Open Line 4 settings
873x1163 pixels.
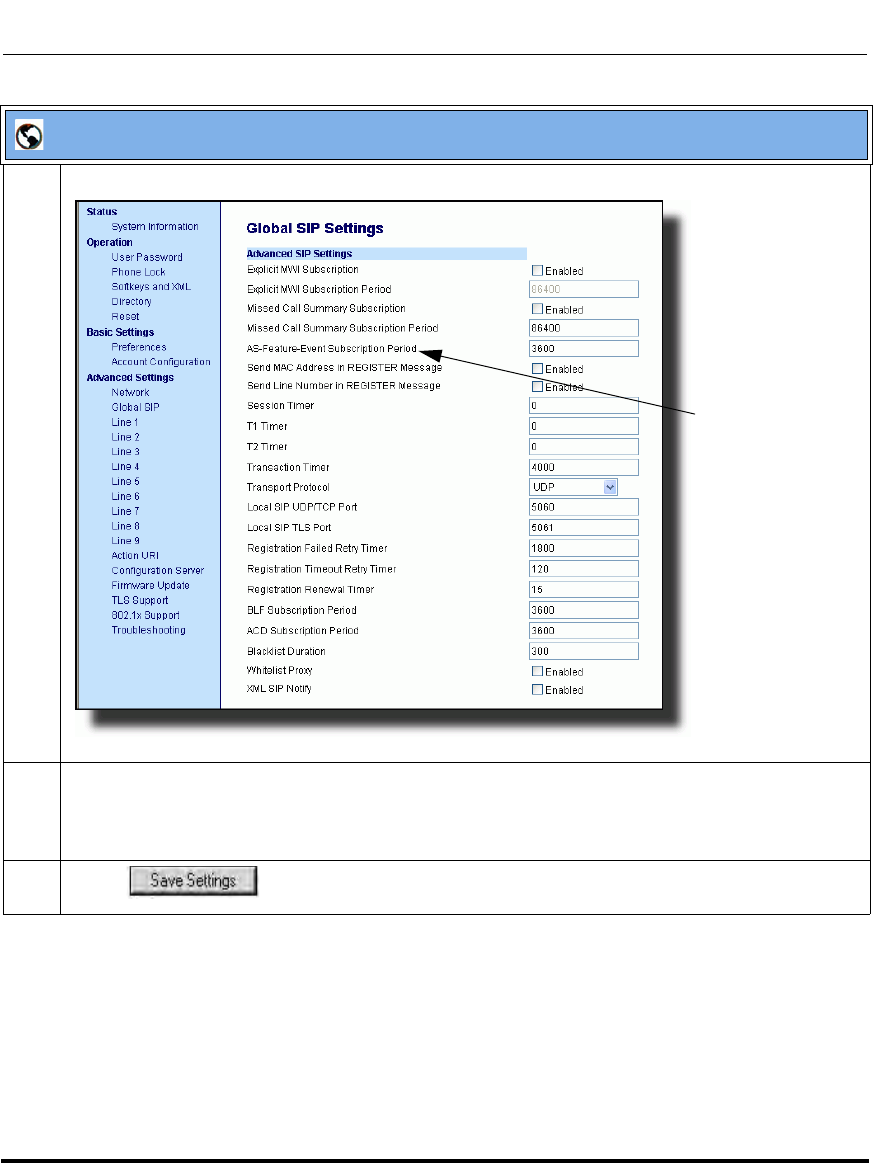[125, 467]
